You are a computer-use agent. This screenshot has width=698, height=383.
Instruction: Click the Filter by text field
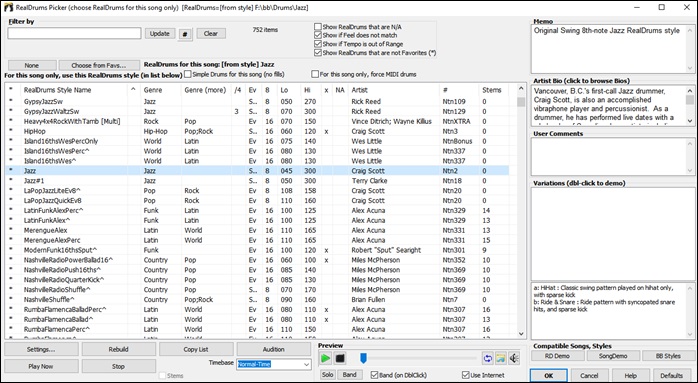[74, 33]
